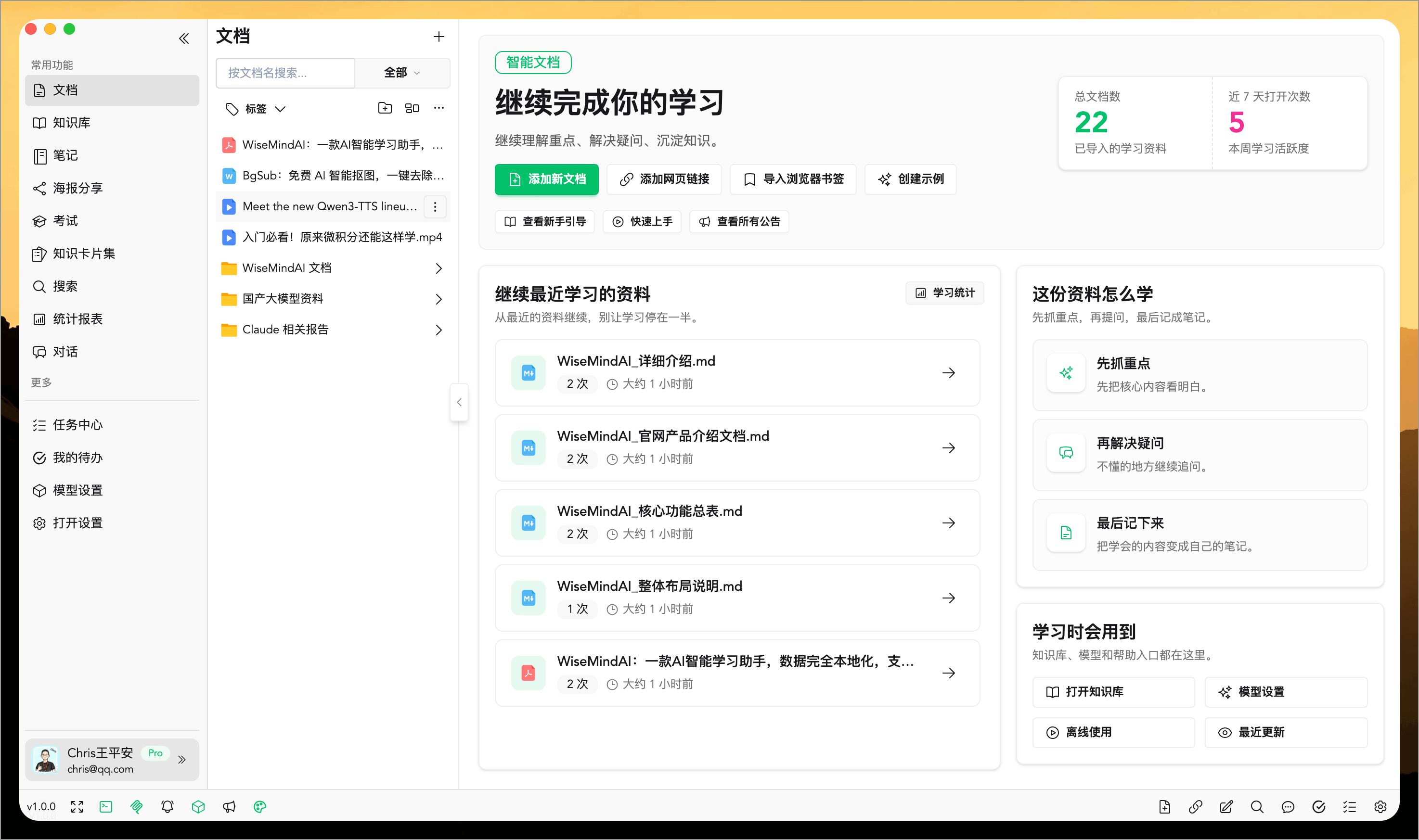Open the 全部 filter dropdown
This screenshot has width=1419, height=840.
(402, 73)
